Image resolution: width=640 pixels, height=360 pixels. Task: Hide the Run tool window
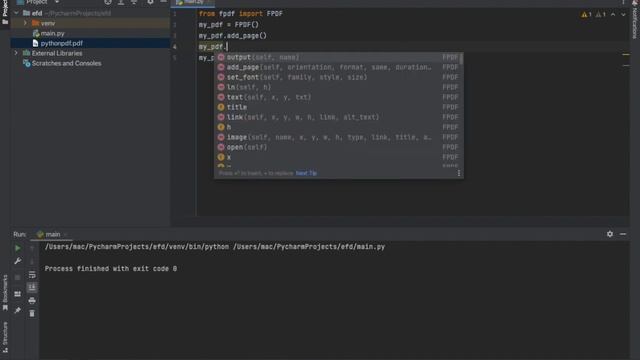[x=623, y=234]
